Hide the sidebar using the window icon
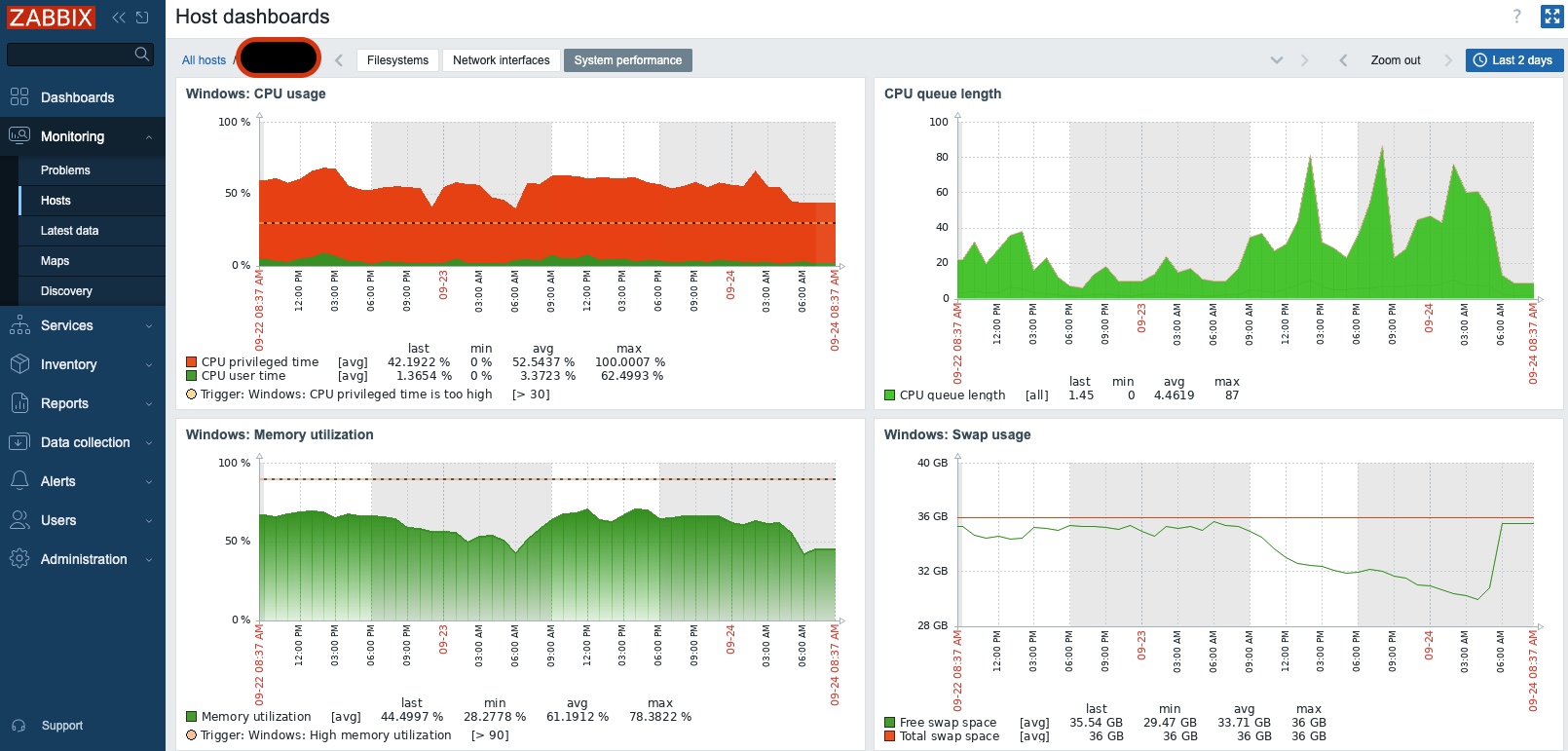 [x=142, y=18]
